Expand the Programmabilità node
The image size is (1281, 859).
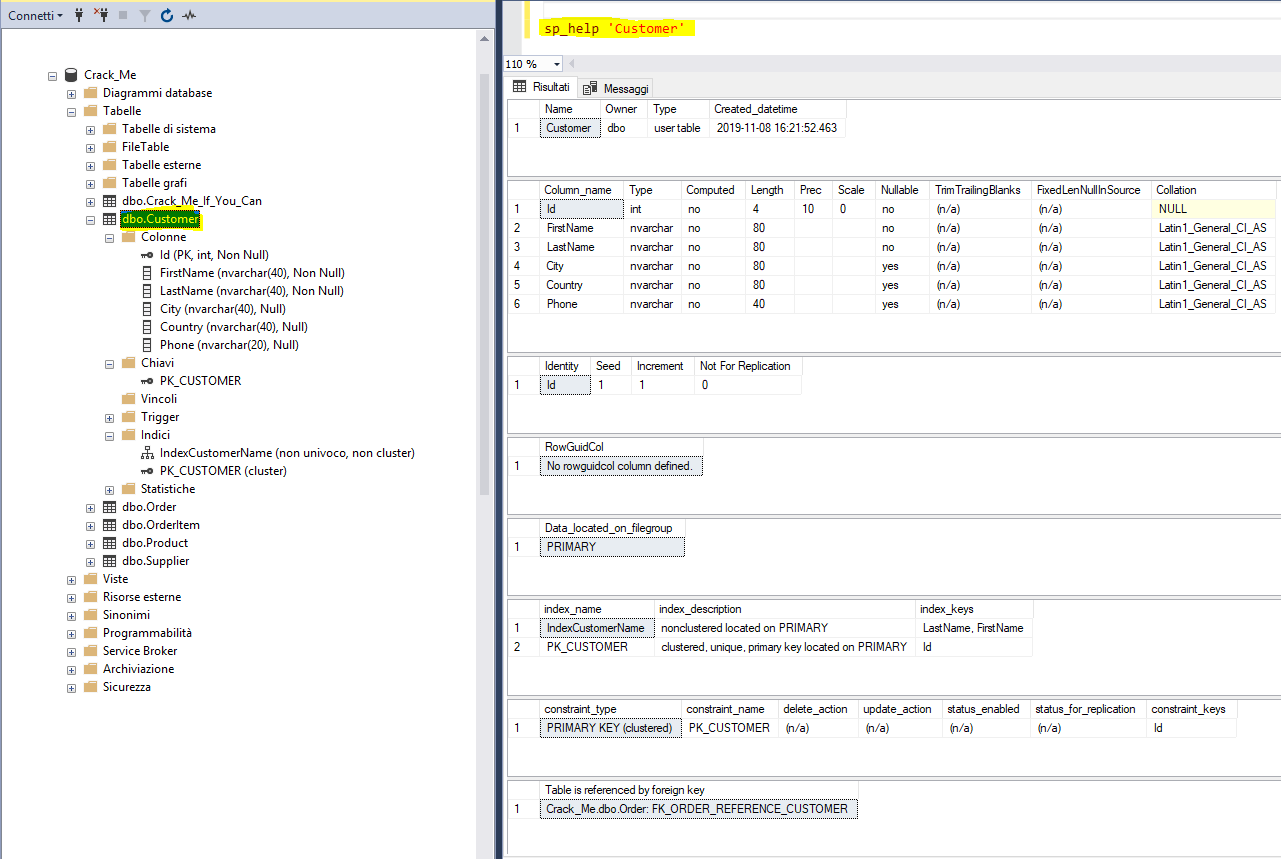click(70, 633)
